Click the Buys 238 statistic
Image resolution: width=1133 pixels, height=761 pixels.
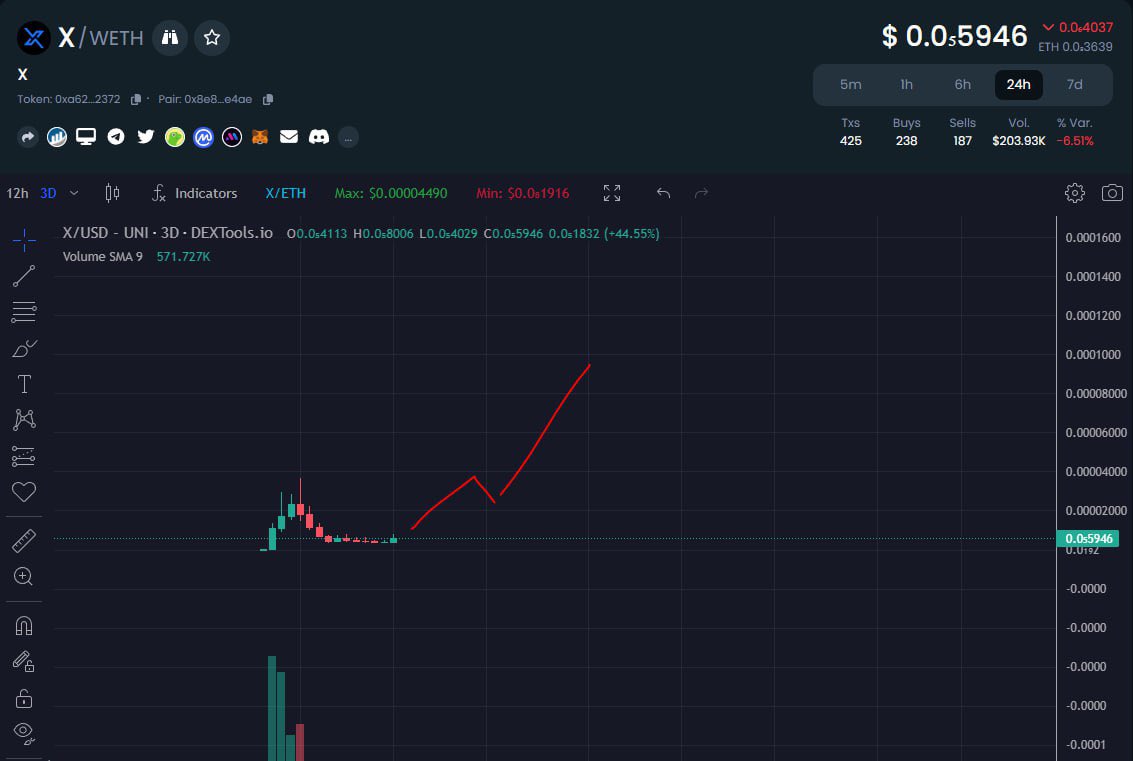[907, 132]
